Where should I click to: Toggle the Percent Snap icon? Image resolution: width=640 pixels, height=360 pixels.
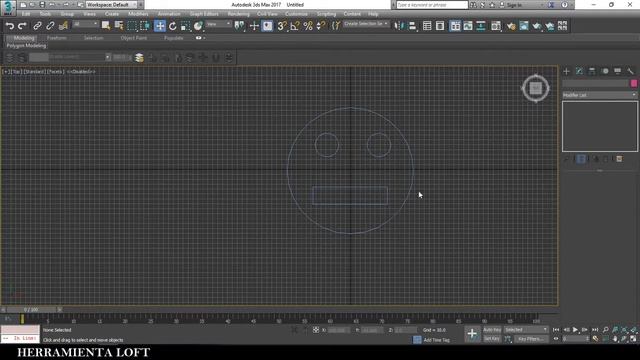pyautogui.click(x=308, y=26)
